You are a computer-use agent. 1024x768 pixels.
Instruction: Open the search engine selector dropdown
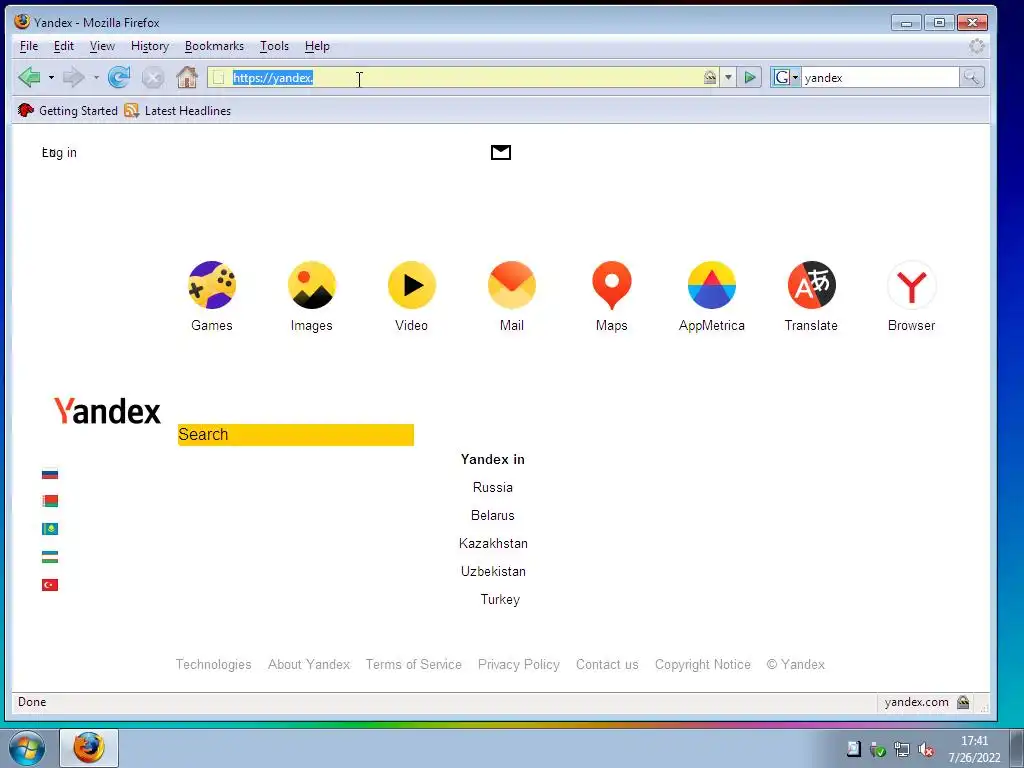click(x=786, y=78)
